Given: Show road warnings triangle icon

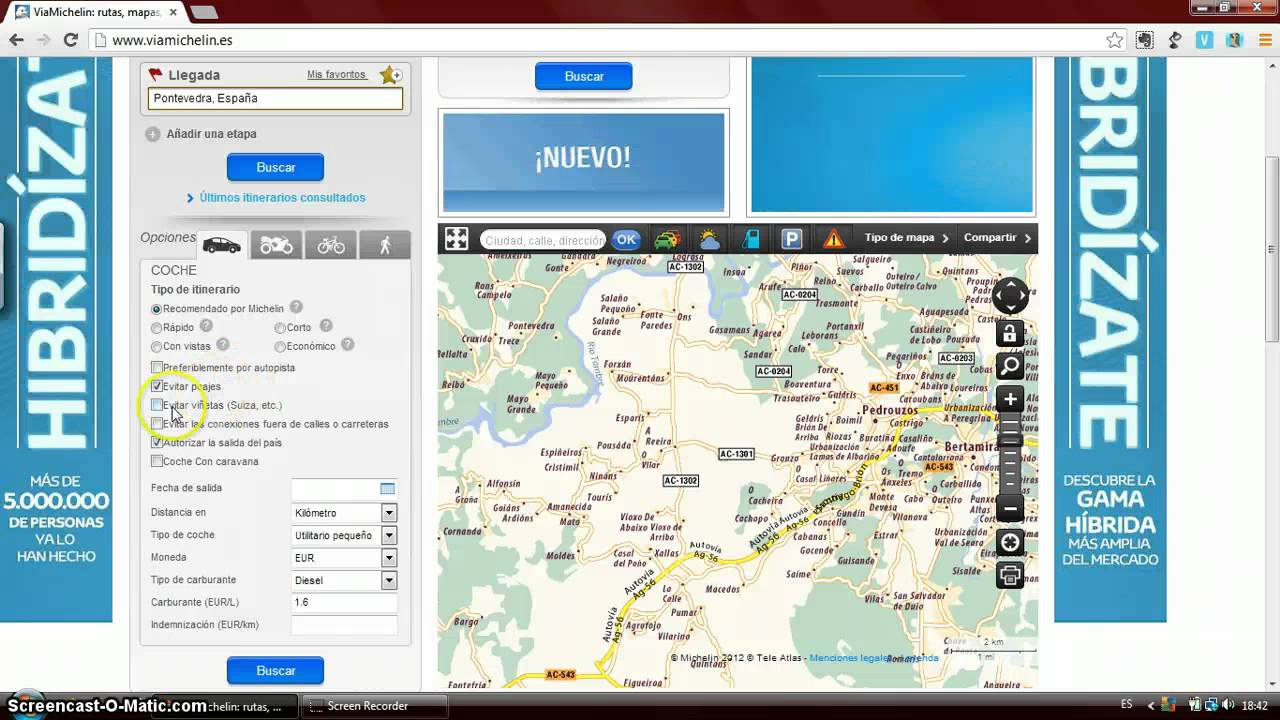Looking at the screenshot, I should coord(833,239).
